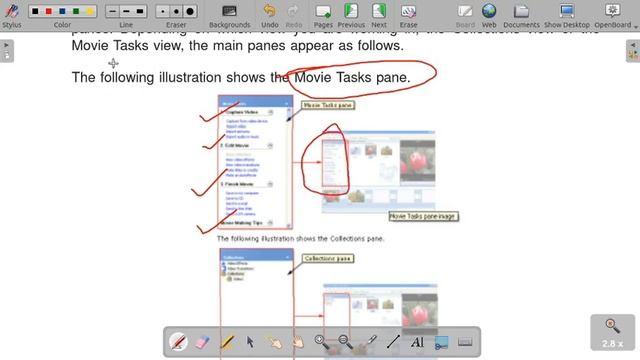Pick the yellow pen color
Image resolution: width=640 pixels, height=360 pixels.
90,11
